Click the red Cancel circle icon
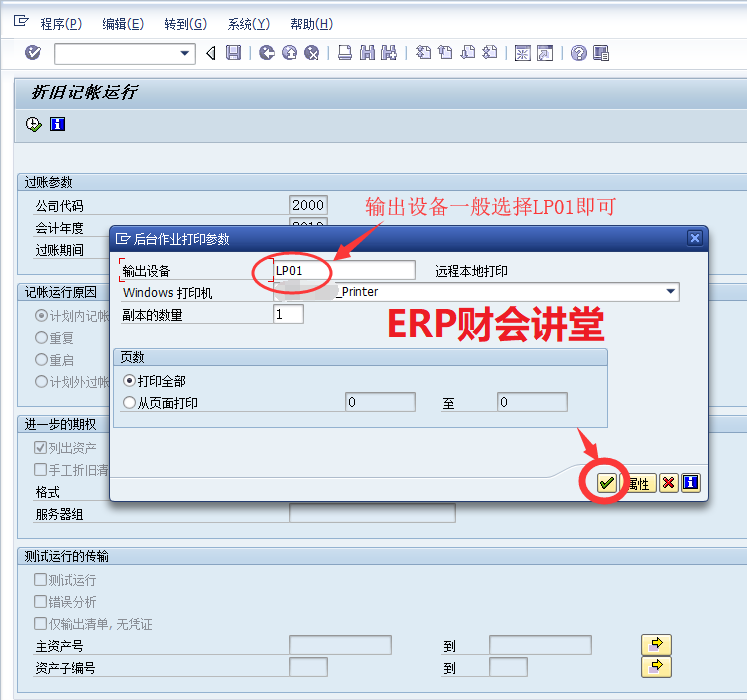The width and height of the screenshot is (747, 700). tap(312, 52)
